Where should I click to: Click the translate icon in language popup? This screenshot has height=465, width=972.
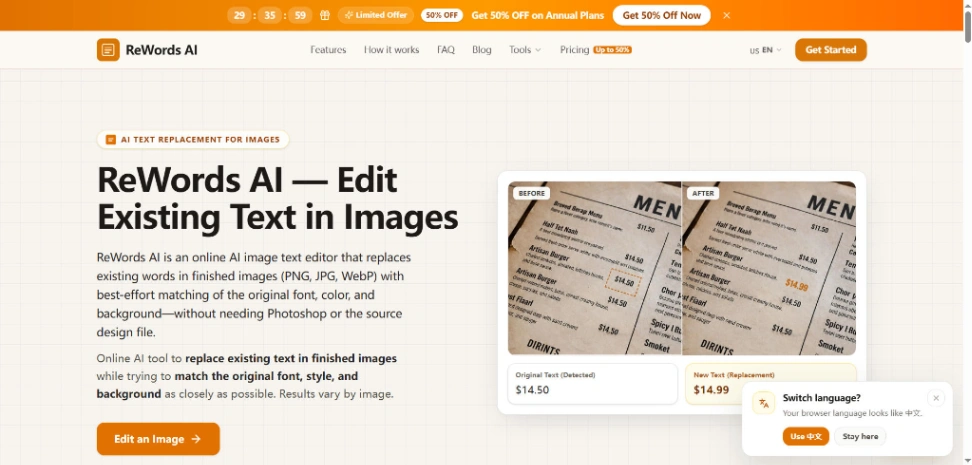tap(764, 403)
